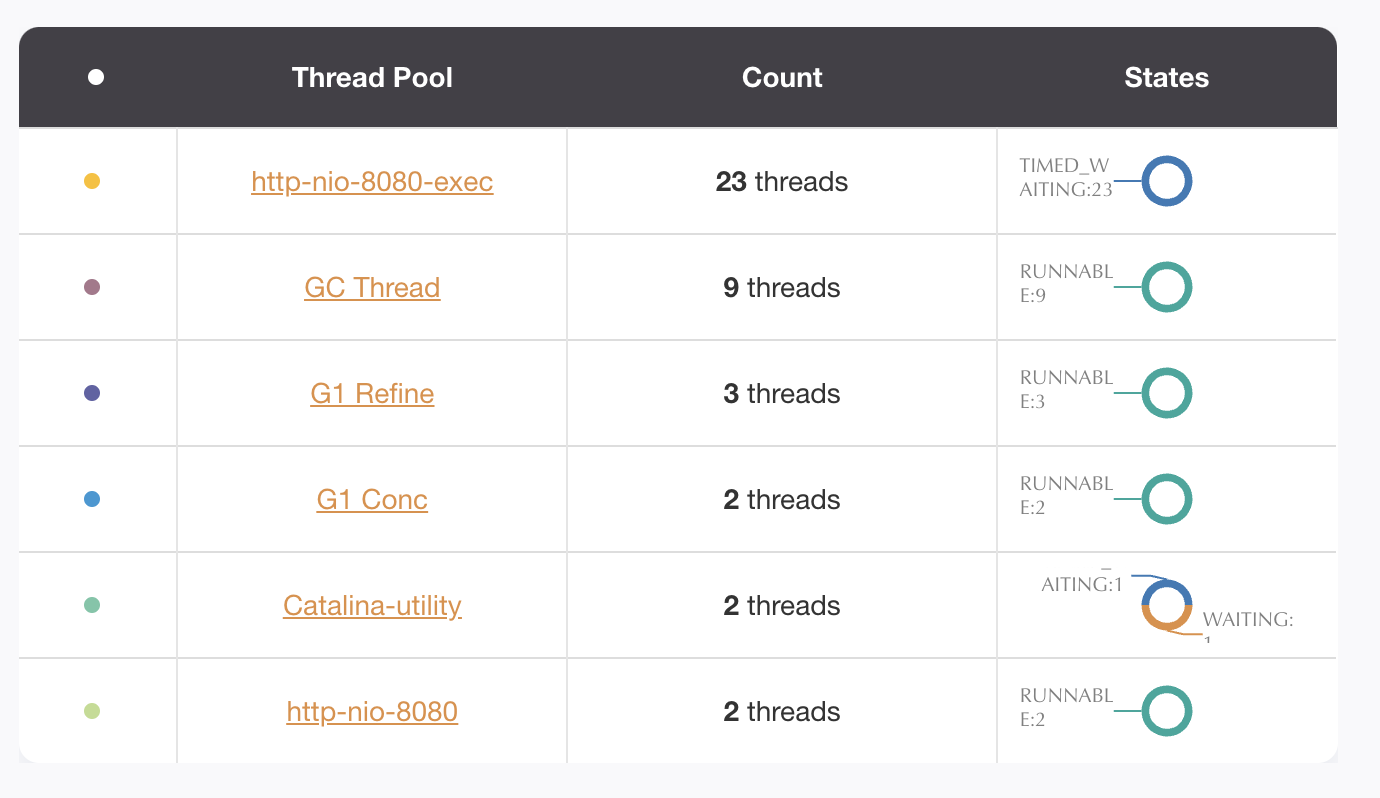Viewport: 1380px width, 798px height.
Task: Click the GC Thread states donut chart
Action: (1167, 288)
